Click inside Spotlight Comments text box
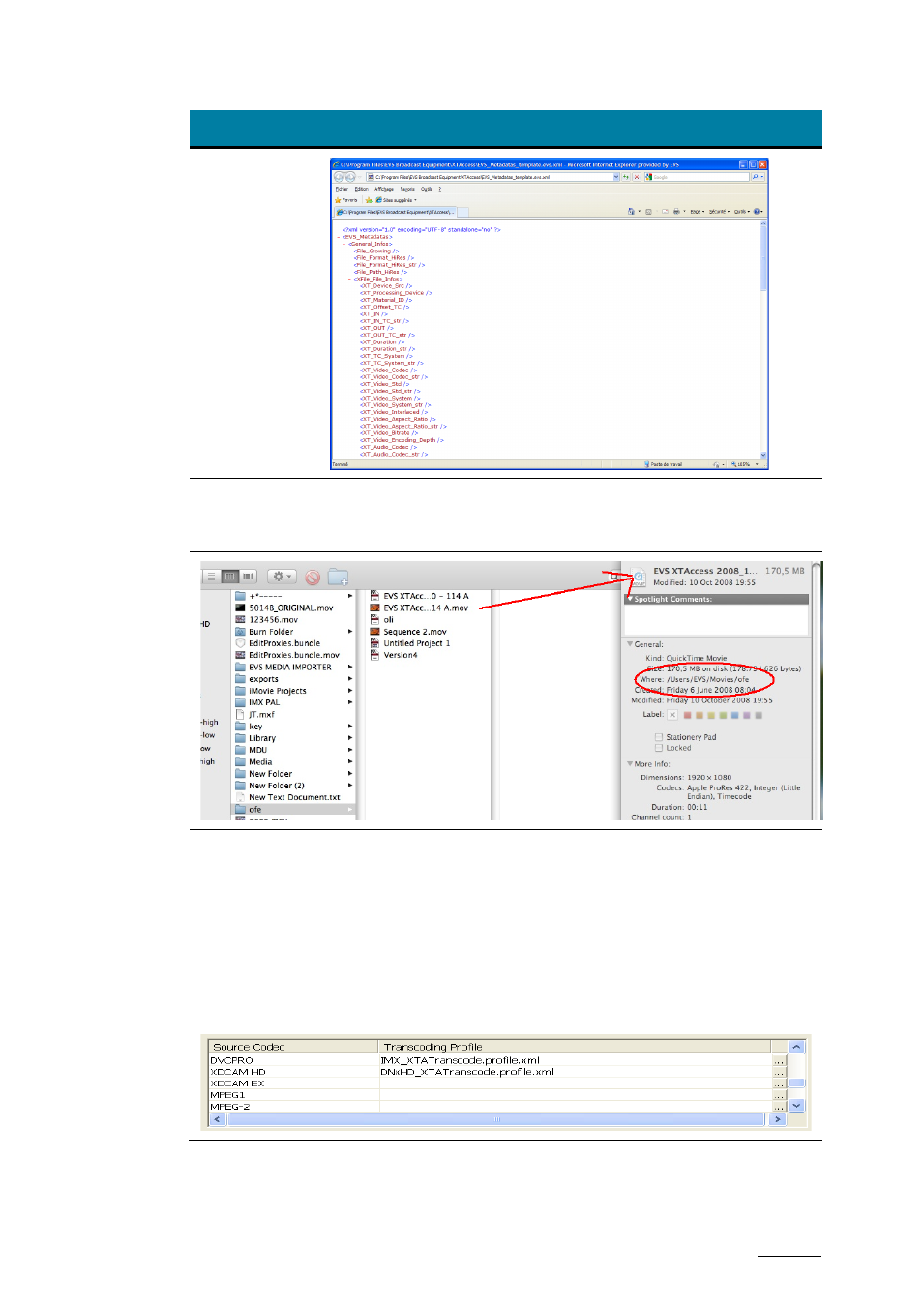Image resolution: width=924 pixels, height=1306 pixels. coord(717,619)
